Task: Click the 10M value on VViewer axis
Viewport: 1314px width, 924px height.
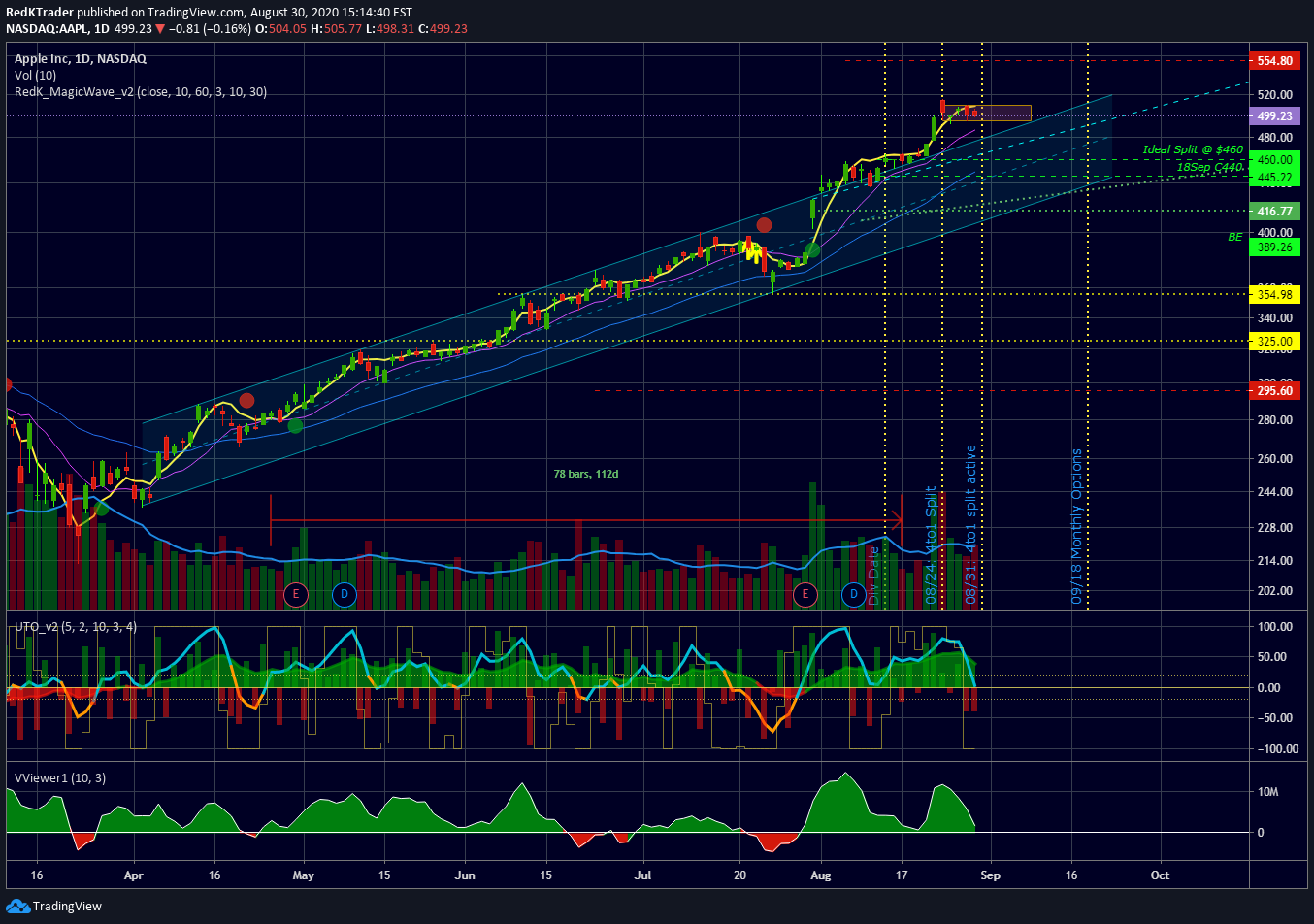Action: [1268, 792]
